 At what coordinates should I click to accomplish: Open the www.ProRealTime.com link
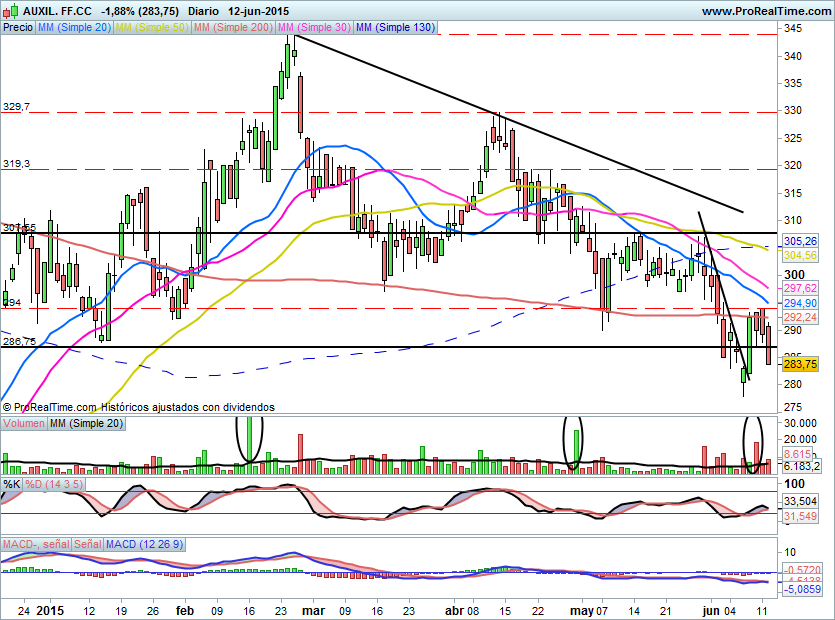764,11
